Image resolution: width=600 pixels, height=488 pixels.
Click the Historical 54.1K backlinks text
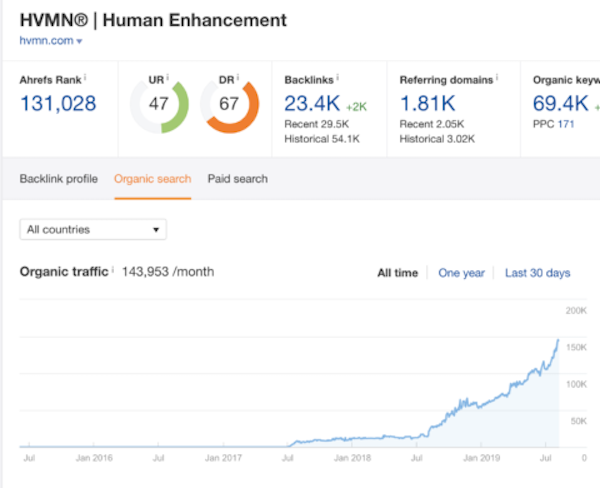coord(322,139)
